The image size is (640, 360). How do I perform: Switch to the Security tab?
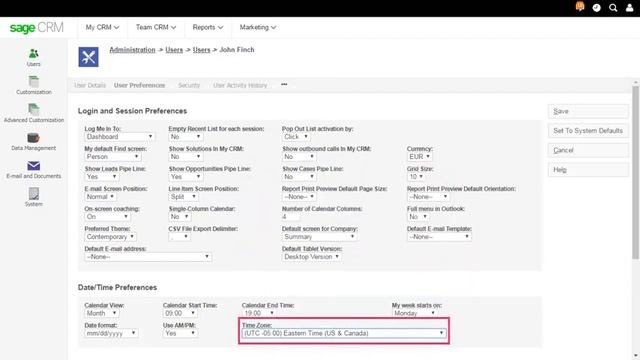(x=189, y=85)
